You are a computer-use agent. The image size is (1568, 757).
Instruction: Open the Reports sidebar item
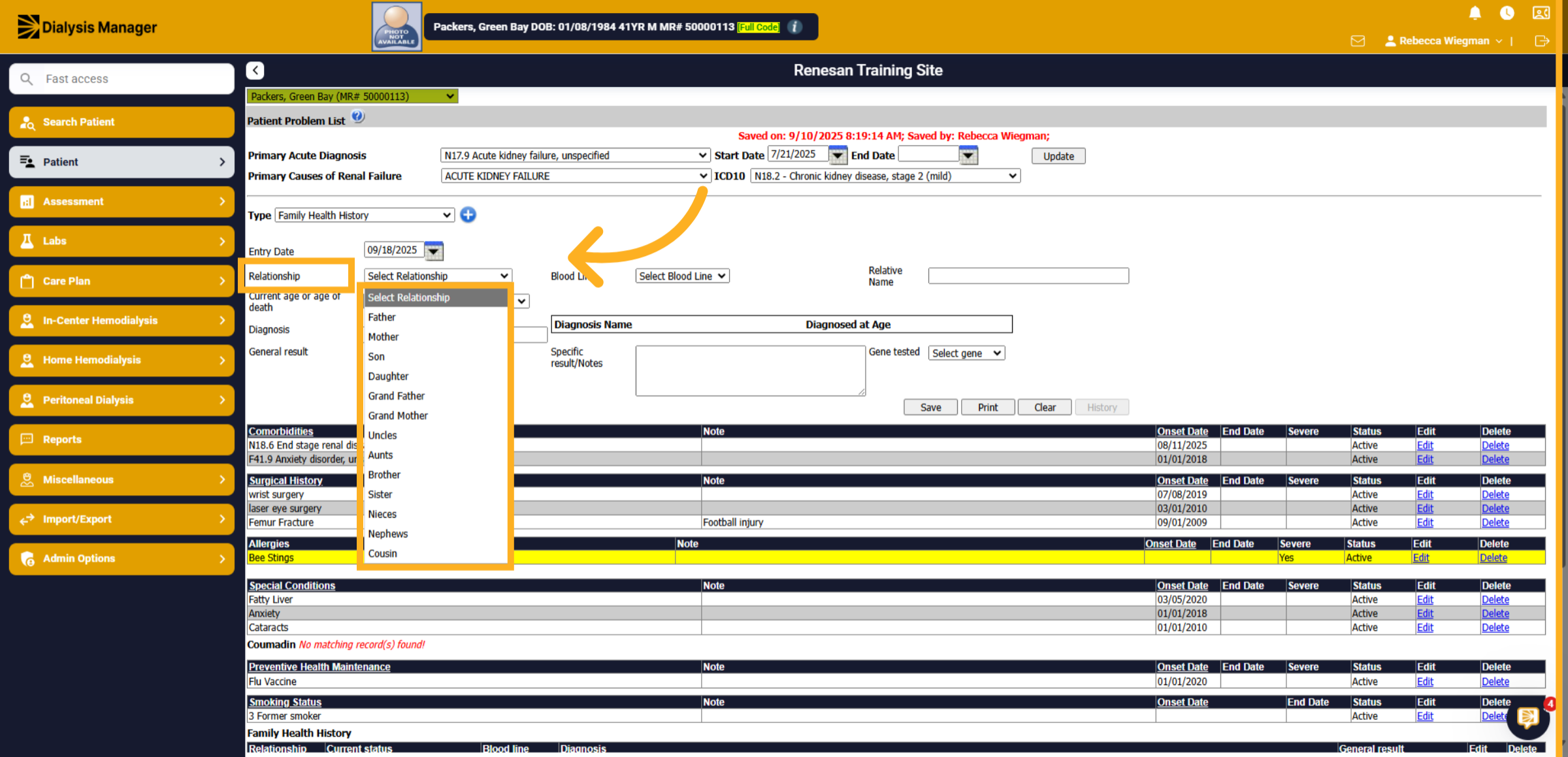(x=122, y=440)
